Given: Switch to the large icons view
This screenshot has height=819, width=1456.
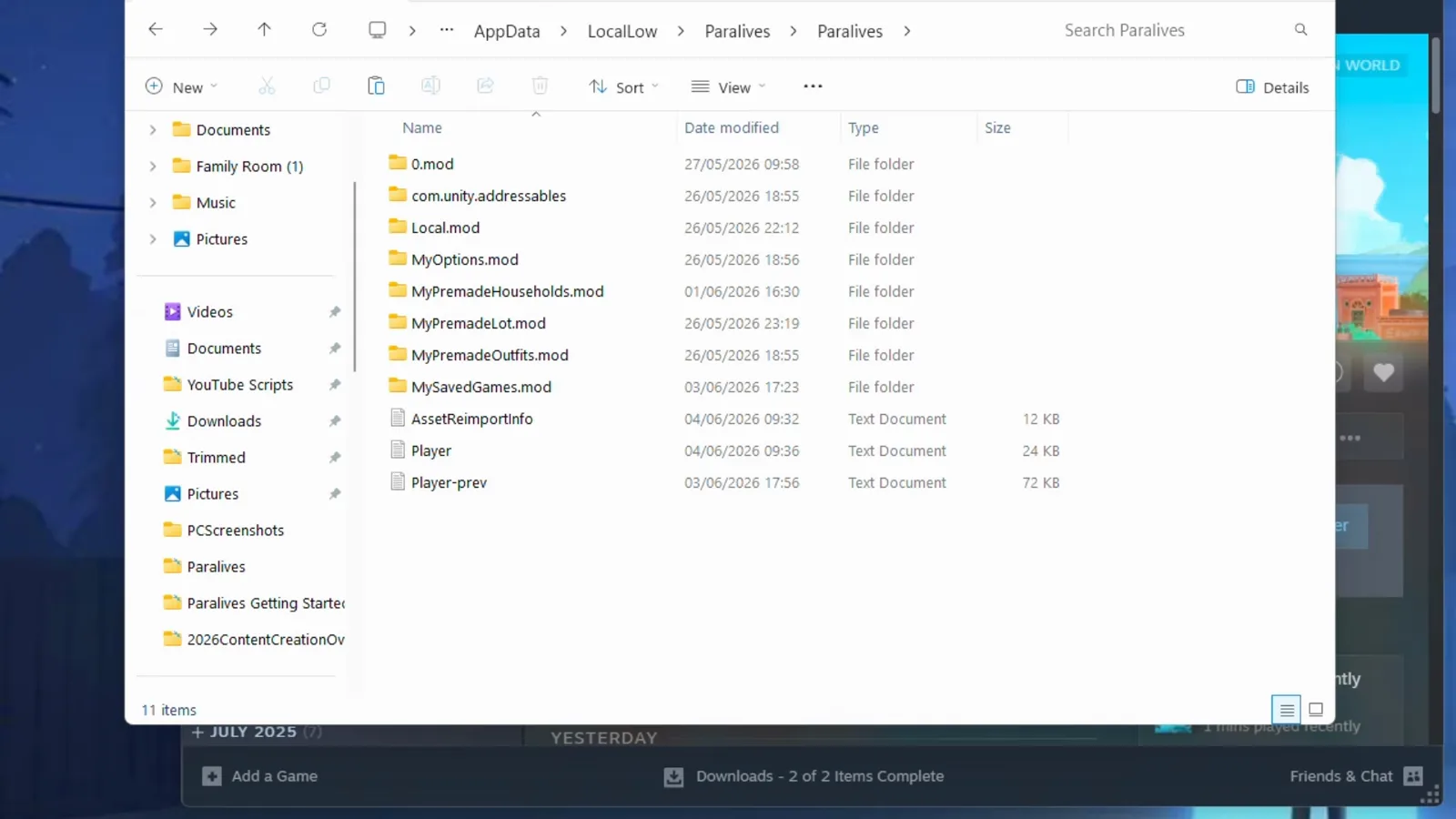Looking at the screenshot, I should pos(1316,710).
